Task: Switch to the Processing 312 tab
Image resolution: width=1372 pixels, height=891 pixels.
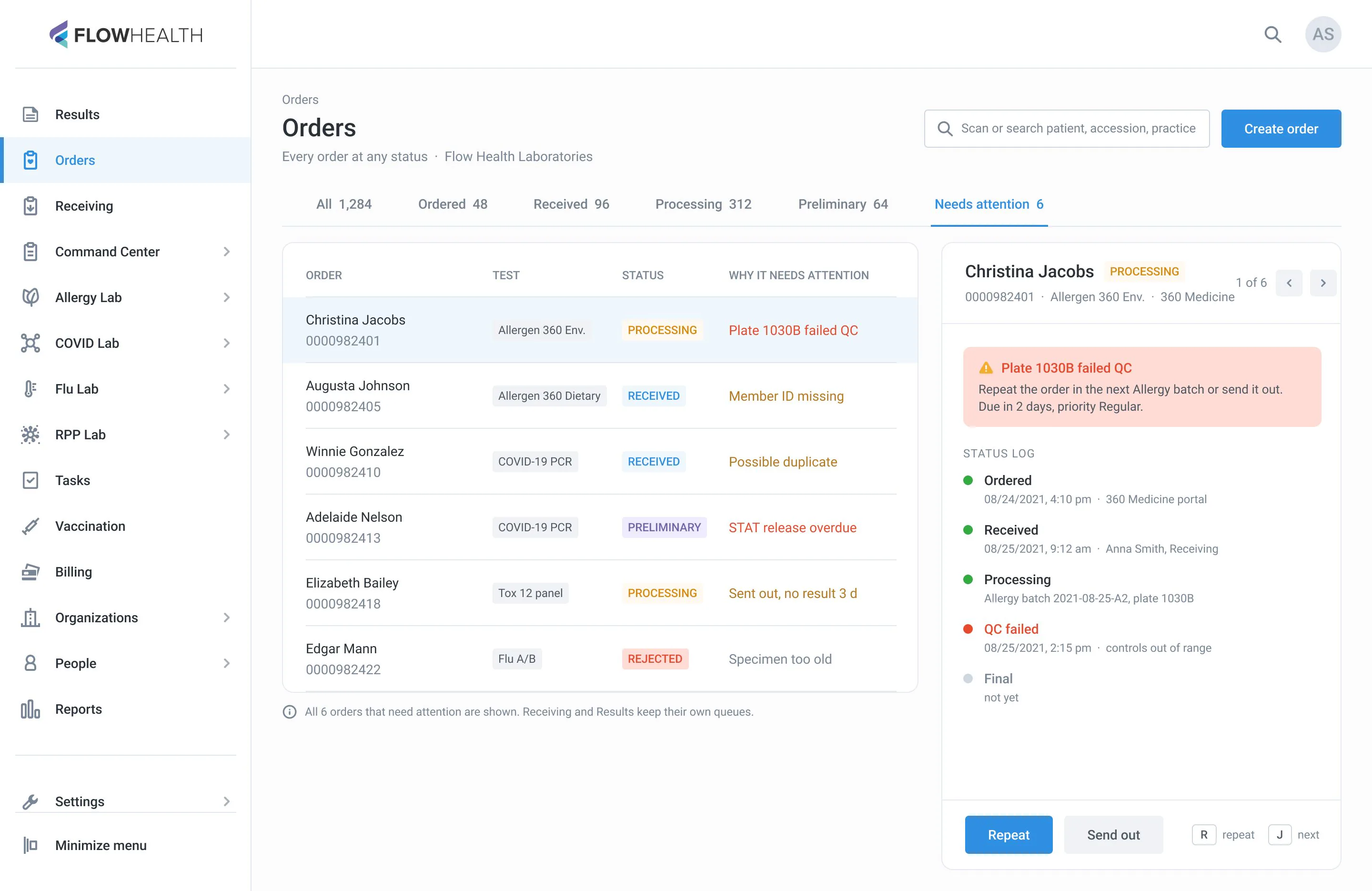Action: pyautogui.click(x=703, y=204)
